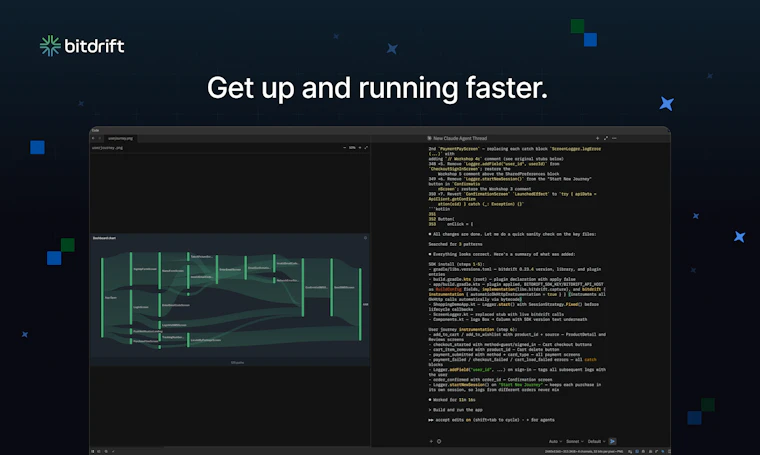The image size is (760, 455).
Task: Click the back navigation arrow in editor
Action: click(93, 138)
